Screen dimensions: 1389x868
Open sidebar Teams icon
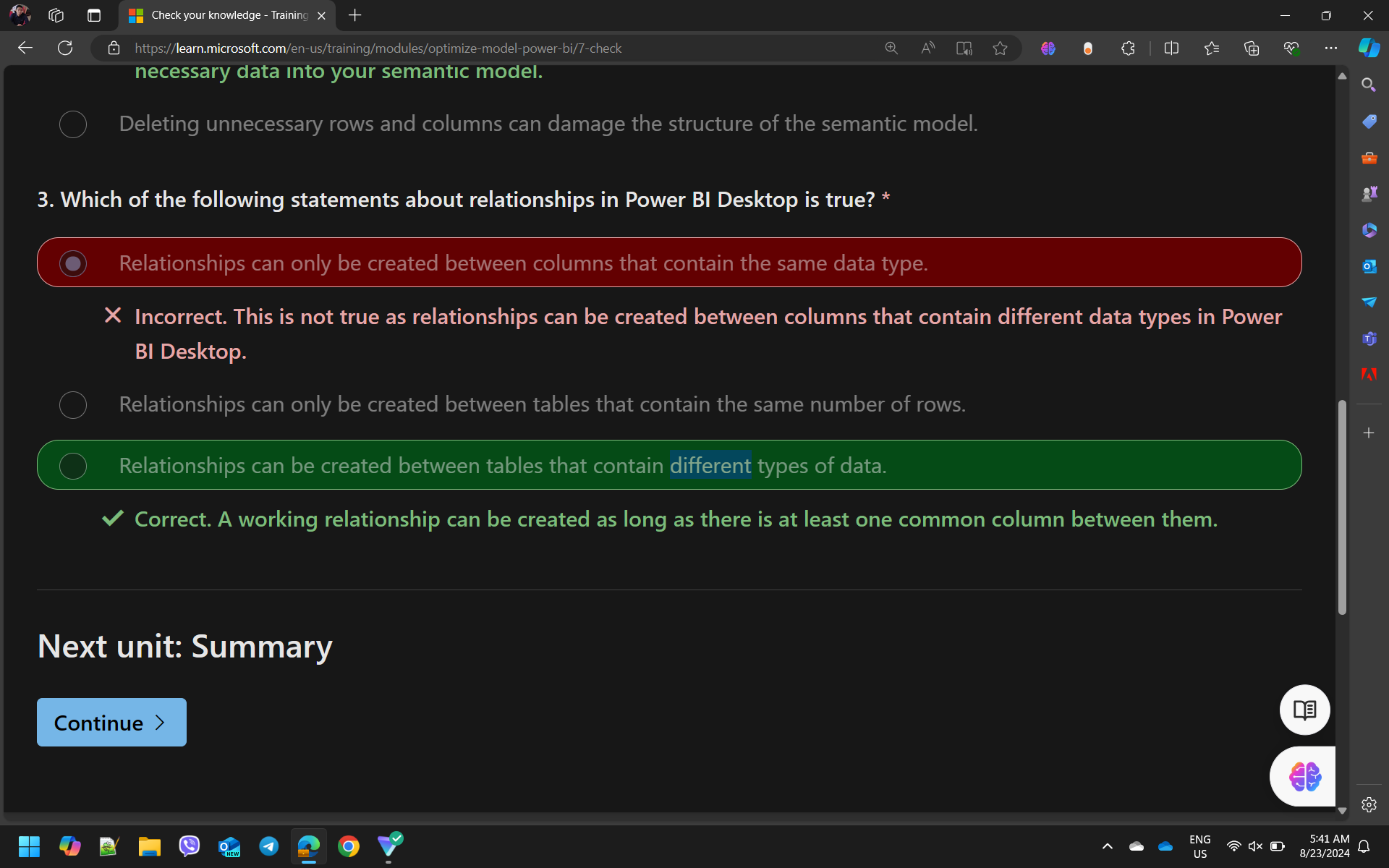pyautogui.click(x=1369, y=338)
